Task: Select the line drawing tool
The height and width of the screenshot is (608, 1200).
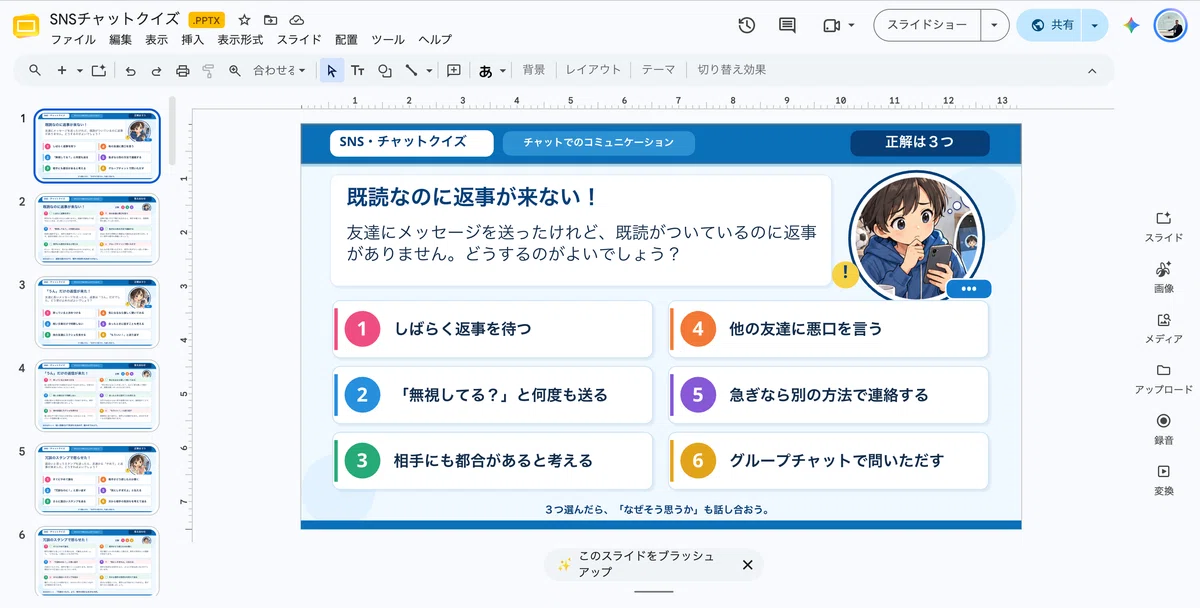Action: click(x=411, y=70)
